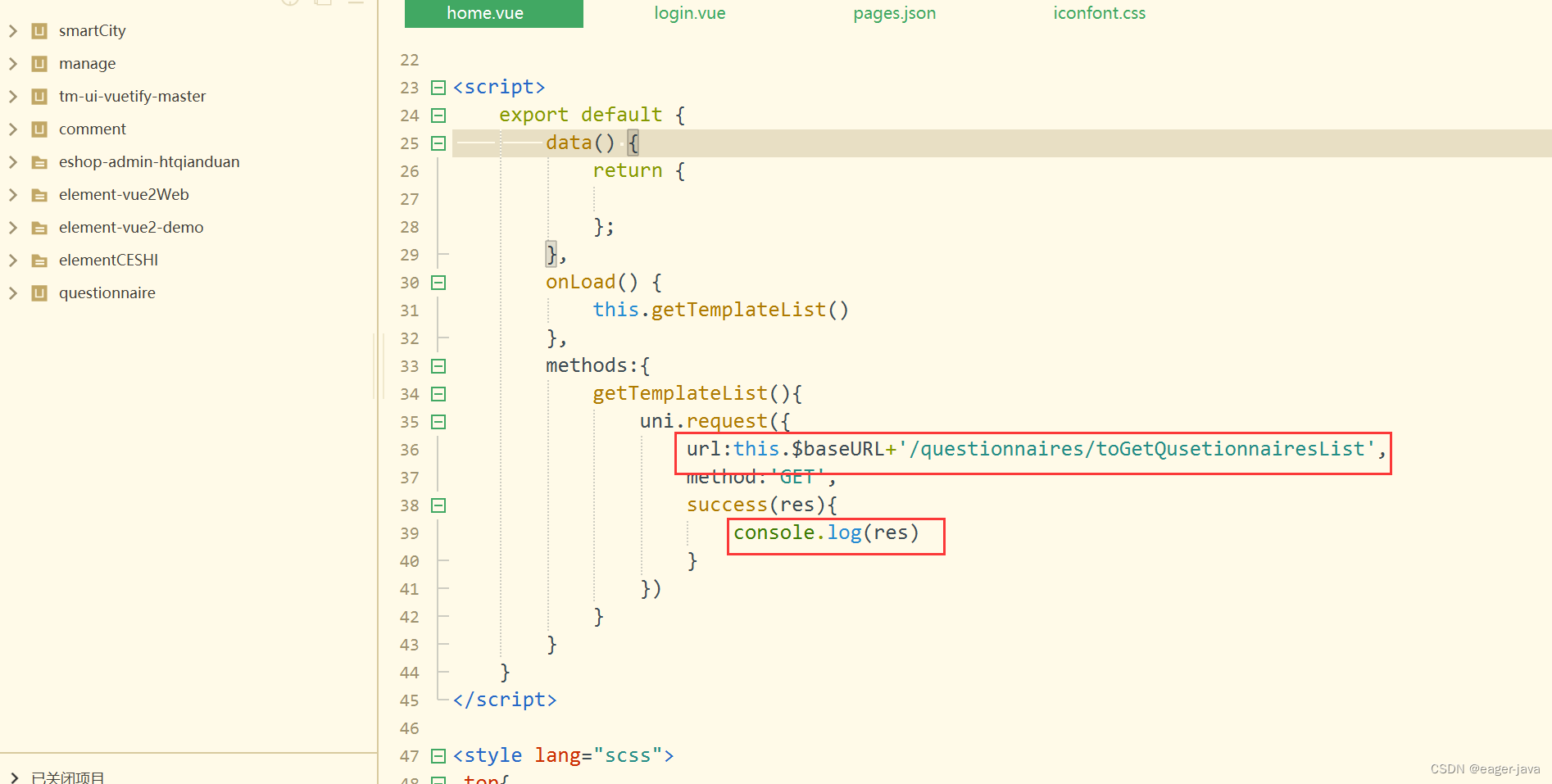Click the 'success(res){' text
Viewport: 1552px width, 784px height.
[x=762, y=505]
